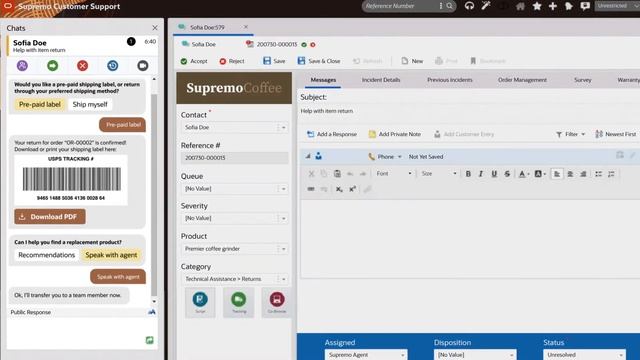Open the Disposition dropdown
Viewport: 640px width, 360px height.
[475, 355]
